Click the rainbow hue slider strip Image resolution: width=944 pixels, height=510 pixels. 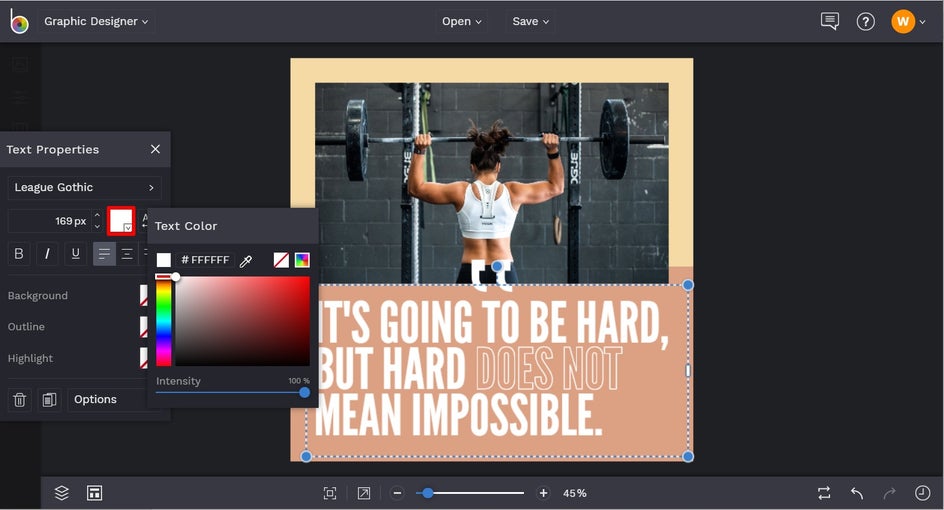(164, 321)
